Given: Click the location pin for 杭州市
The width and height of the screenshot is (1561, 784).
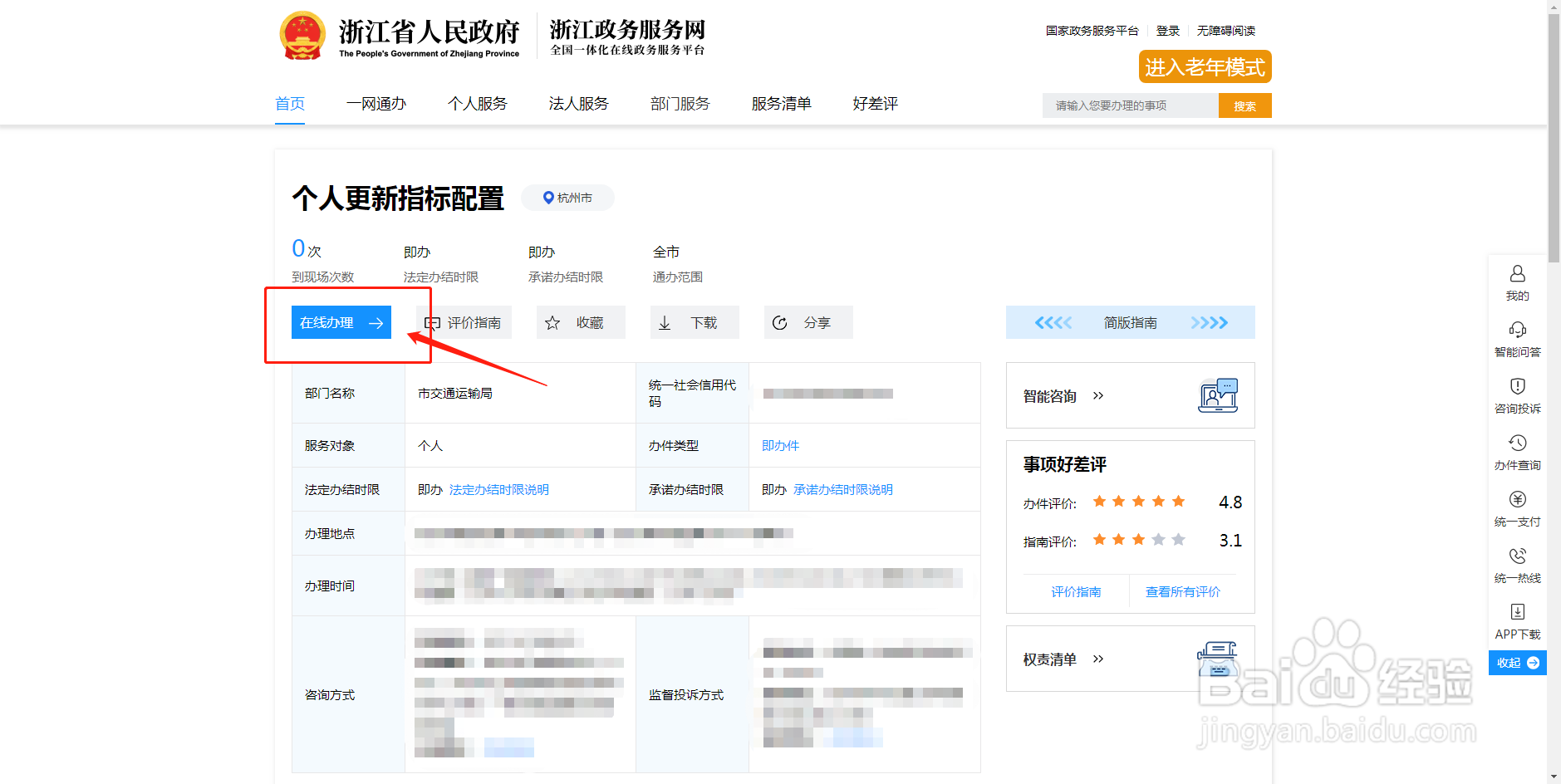Looking at the screenshot, I should [548, 198].
